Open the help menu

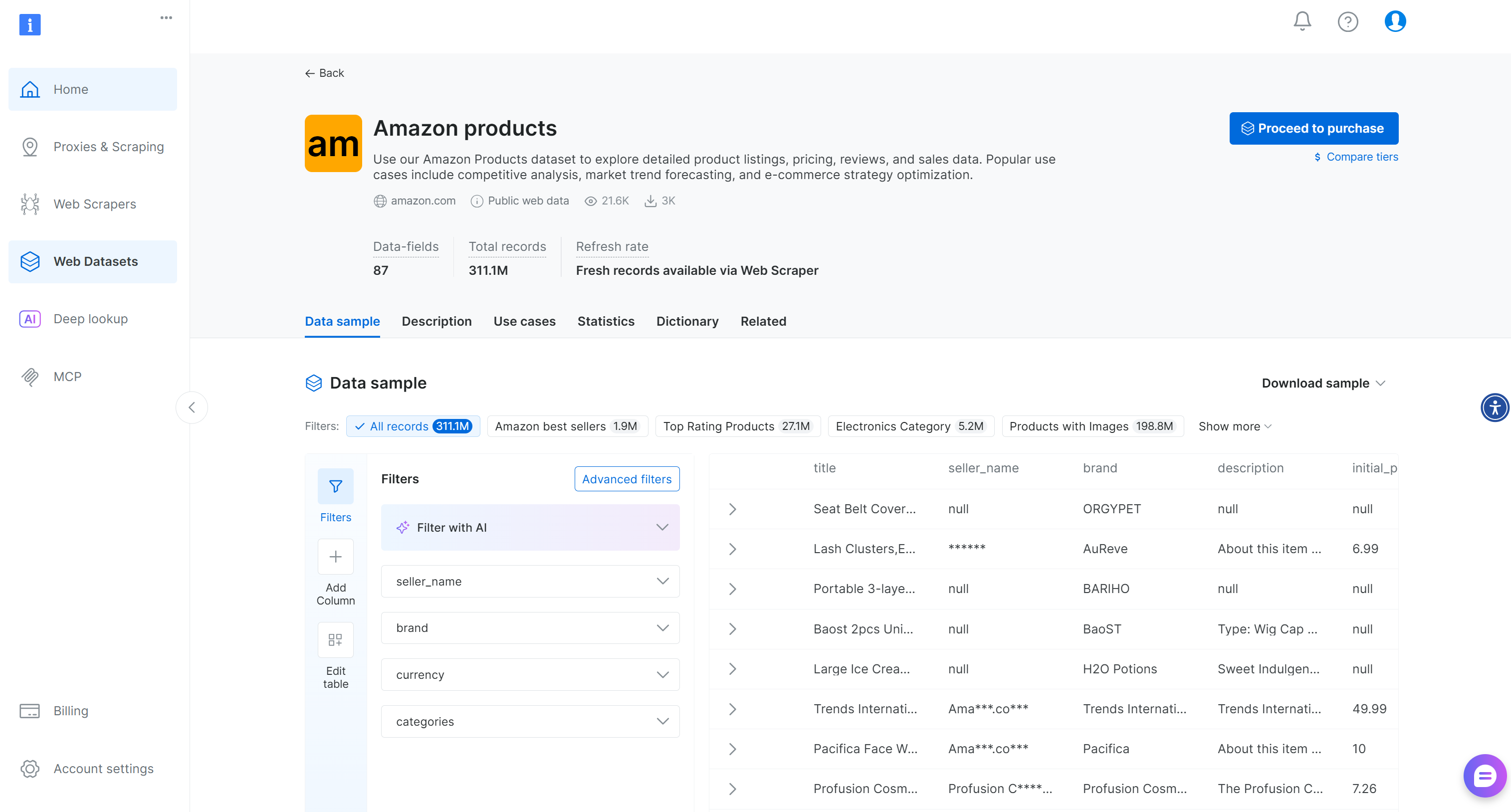pyautogui.click(x=1348, y=21)
